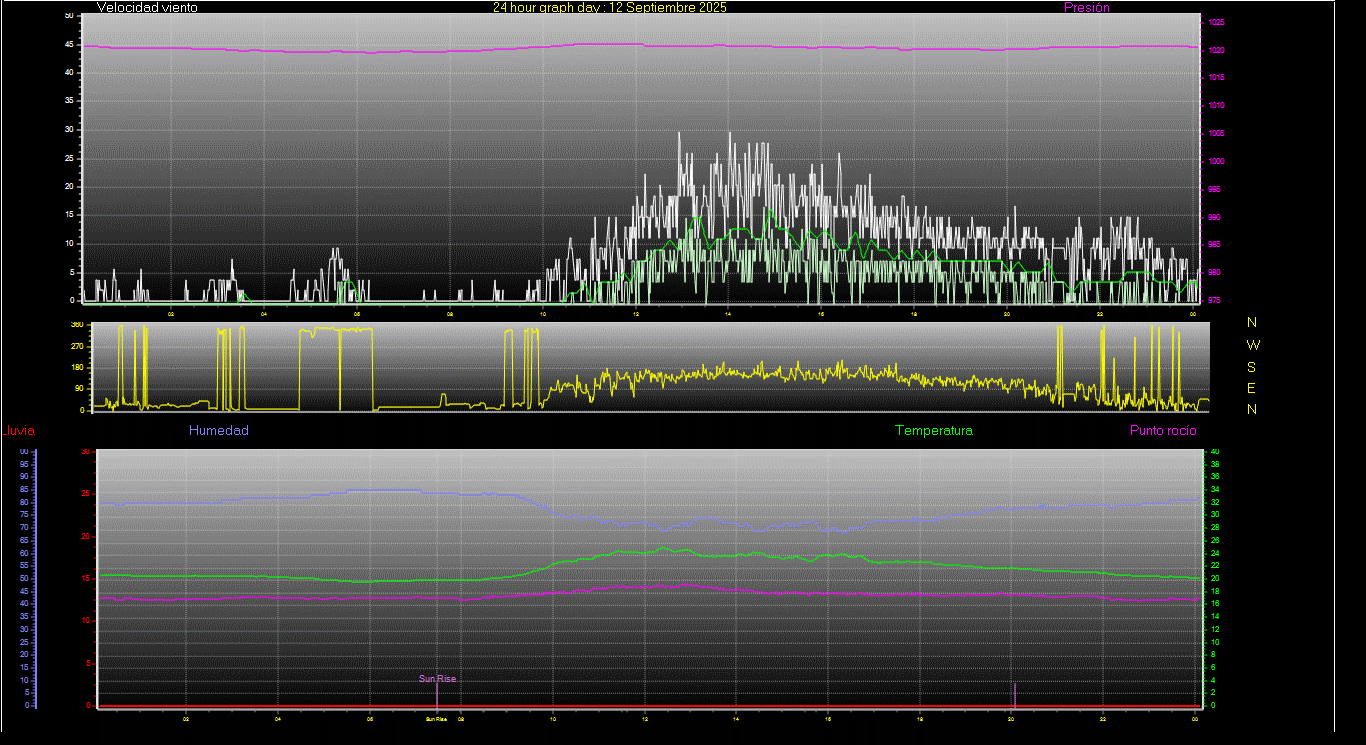1366x745 pixels.
Task: Click the "Punto rocío" legend label
Action: click(1162, 431)
